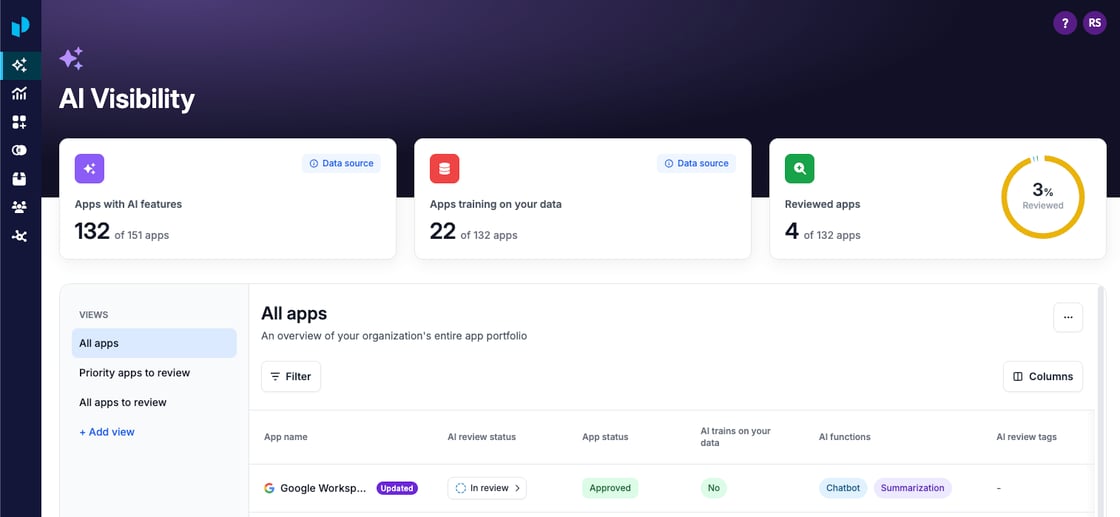Click the apps grid-plus sidebar icon
The image size is (1120, 517).
[20, 122]
